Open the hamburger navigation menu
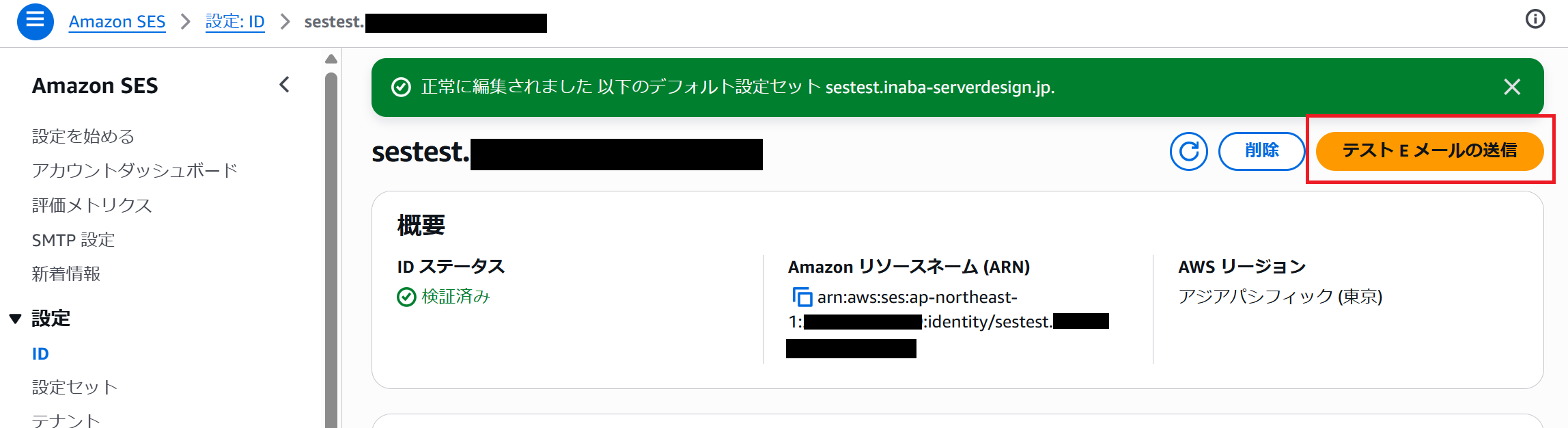Screen dimensions: 1568x428 pos(36,22)
